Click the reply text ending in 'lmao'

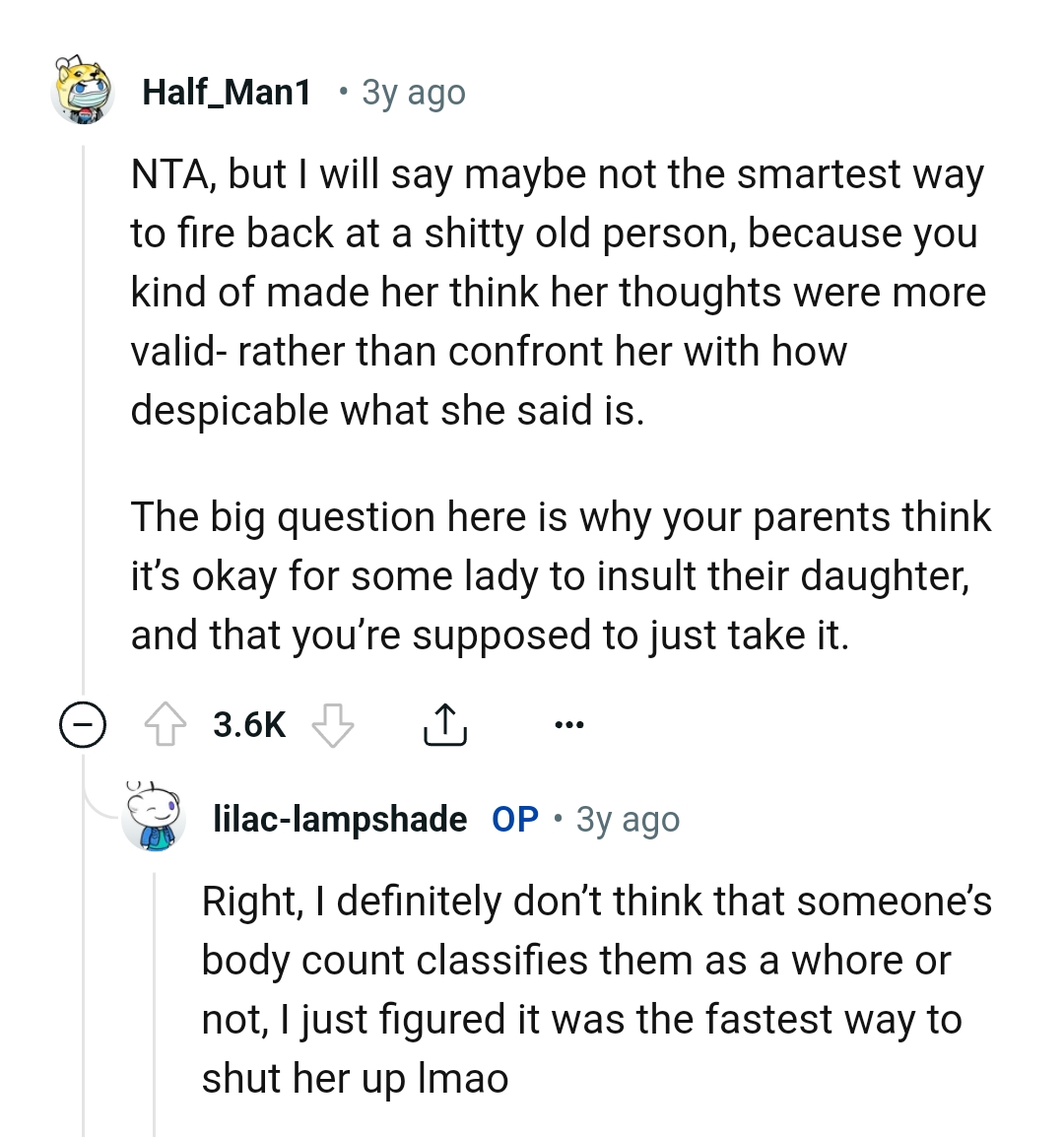[x=591, y=988]
